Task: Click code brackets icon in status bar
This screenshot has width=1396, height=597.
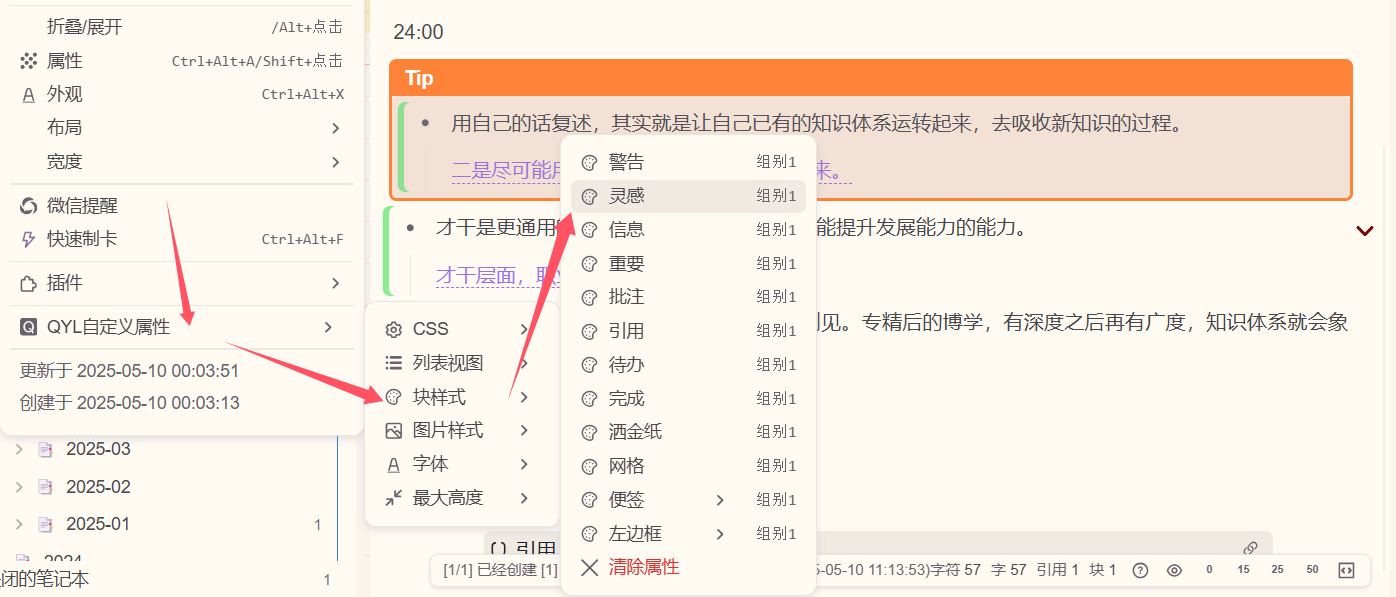Action: (x=1346, y=570)
